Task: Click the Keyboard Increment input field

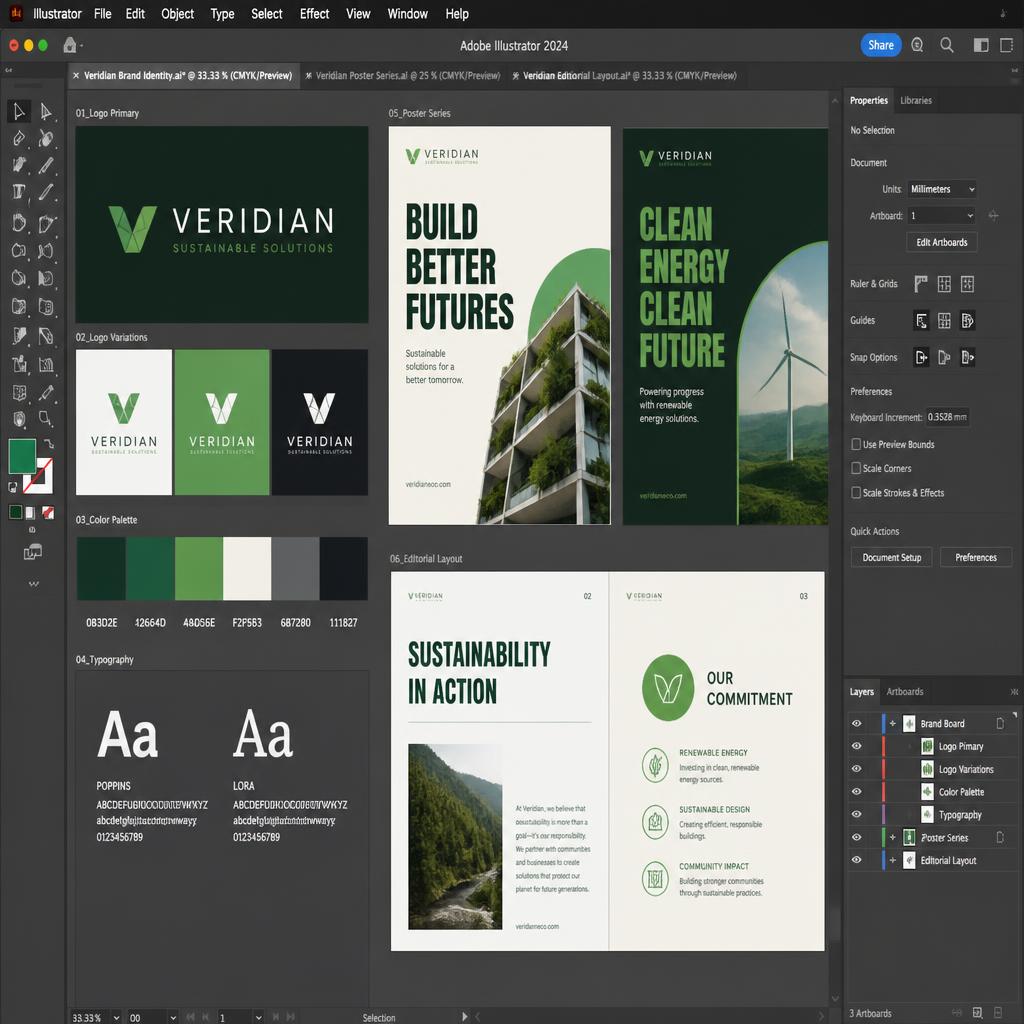Action: point(948,417)
